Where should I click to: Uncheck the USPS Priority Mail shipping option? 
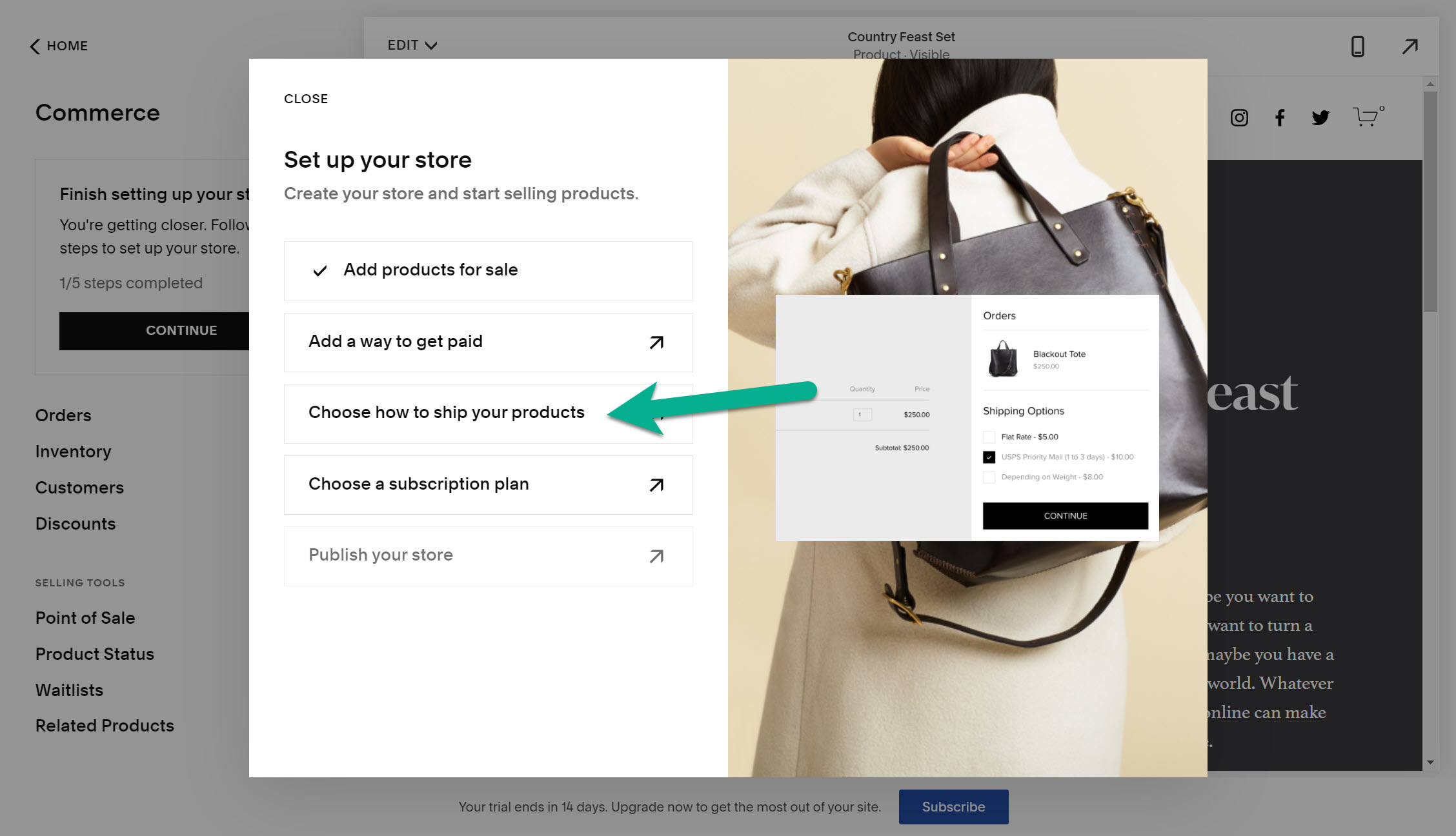click(x=989, y=457)
